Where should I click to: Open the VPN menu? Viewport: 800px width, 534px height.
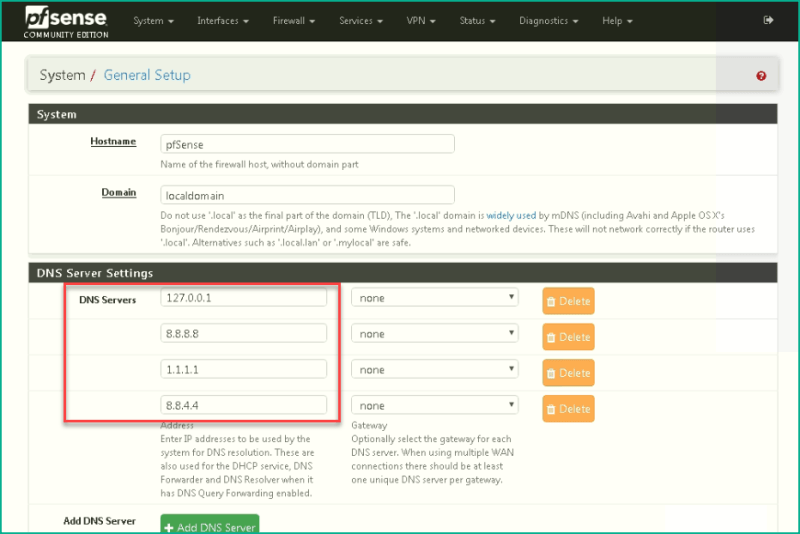coord(420,21)
